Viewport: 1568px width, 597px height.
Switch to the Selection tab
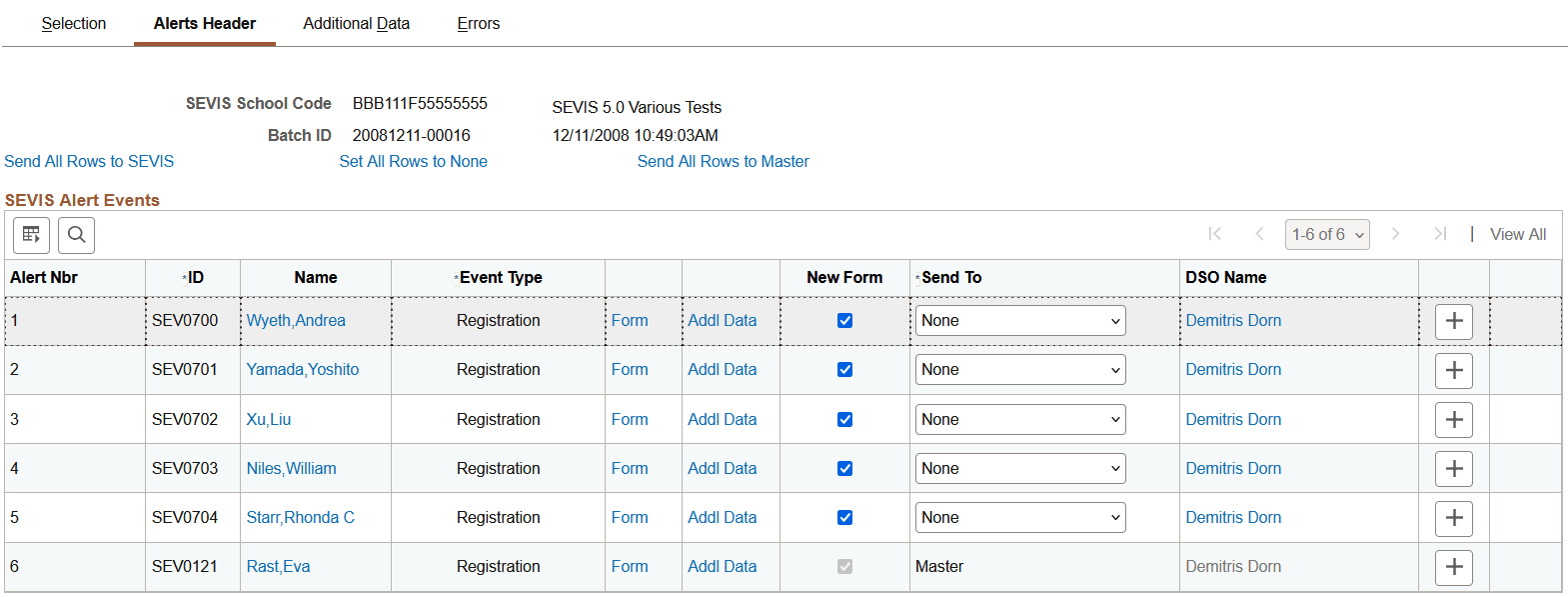74,23
